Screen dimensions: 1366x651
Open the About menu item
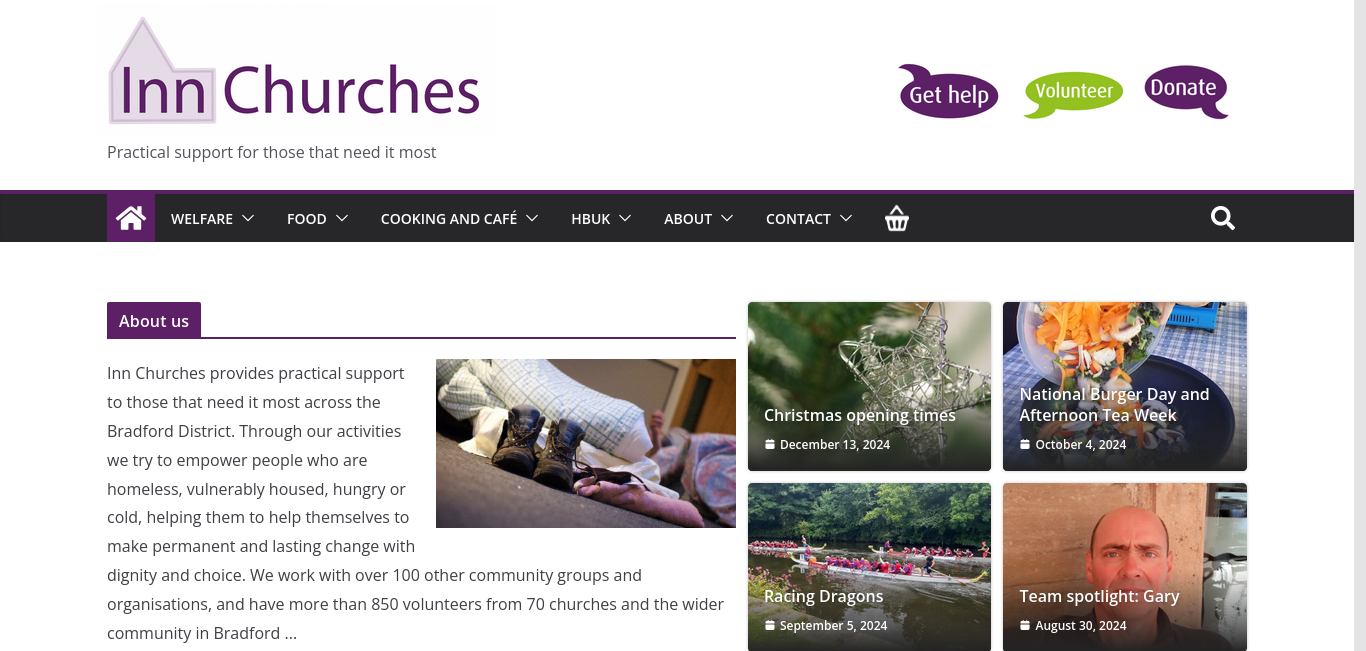[x=688, y=219]
